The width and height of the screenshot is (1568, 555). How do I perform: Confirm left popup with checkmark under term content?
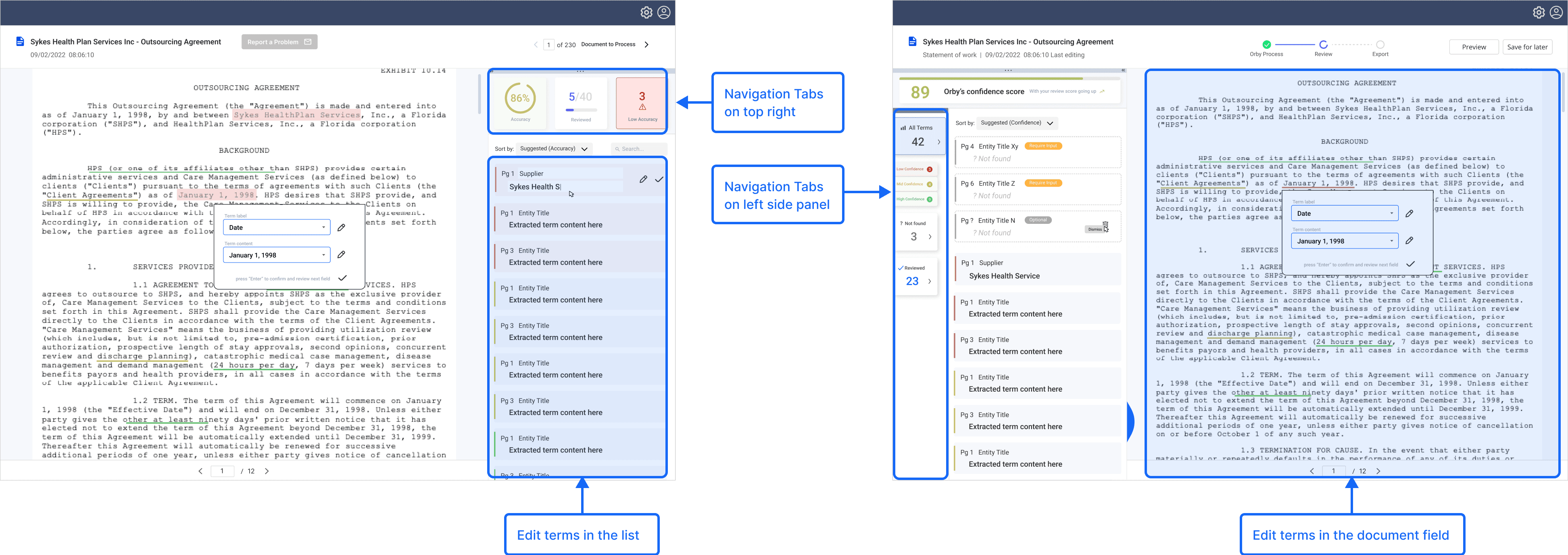click(x=343, y=278)
